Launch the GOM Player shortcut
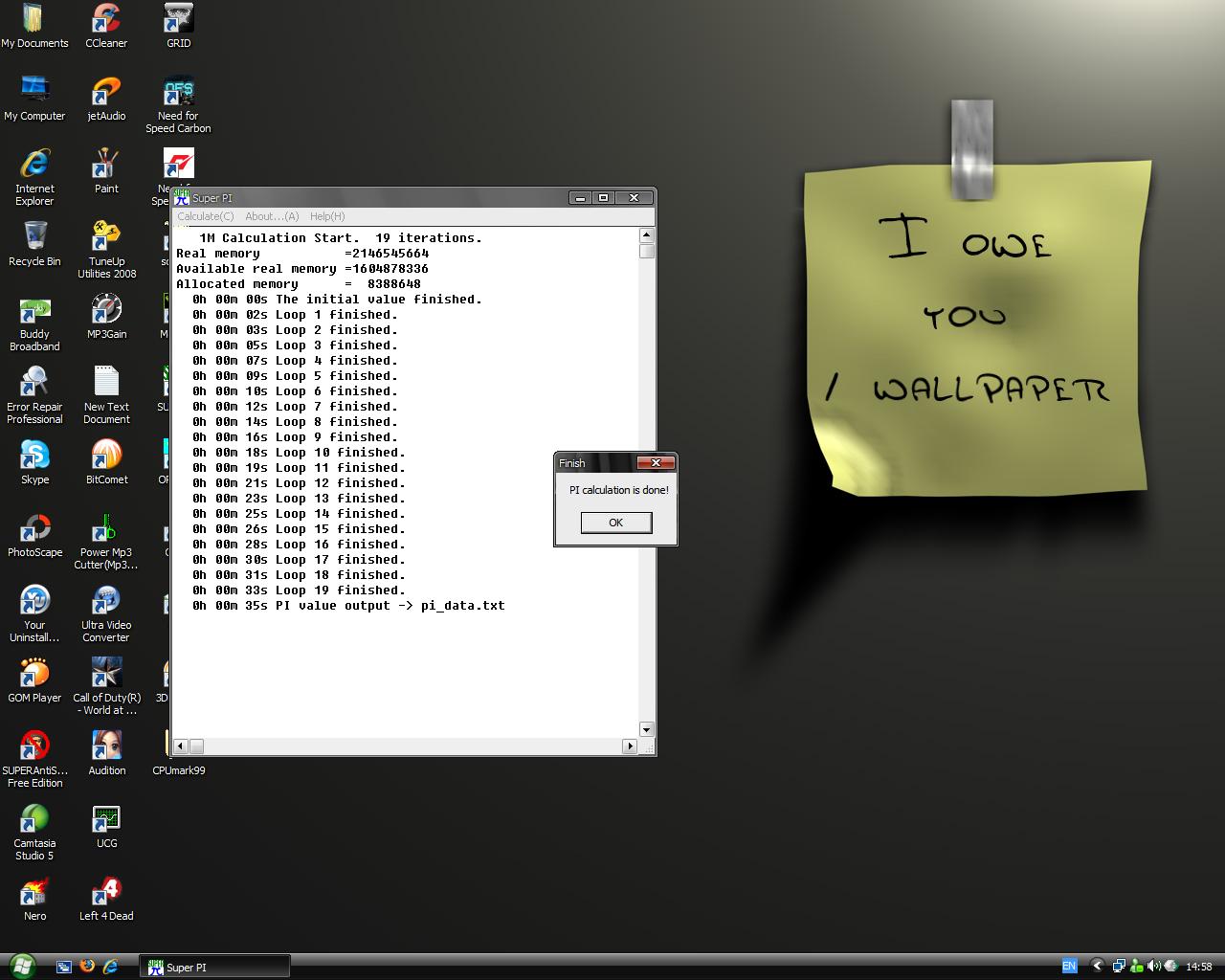This screenshot has width=1225, height=980. click(34, 680)
